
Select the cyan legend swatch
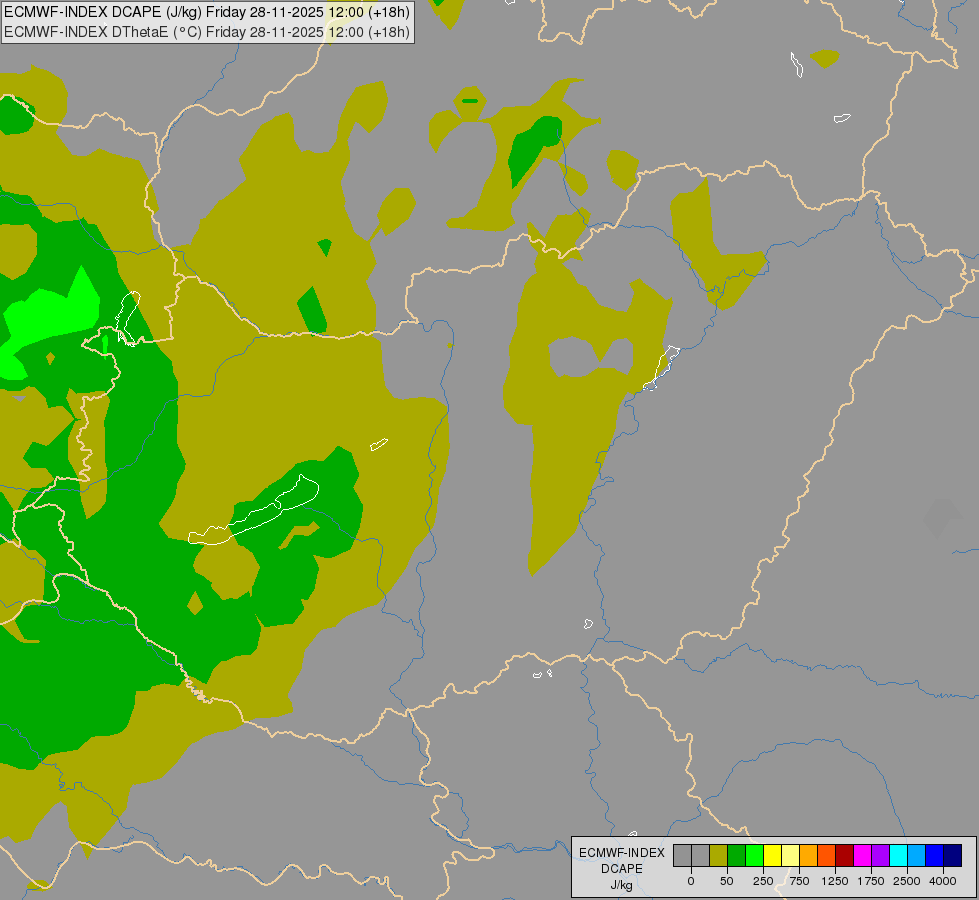[898, 855]
